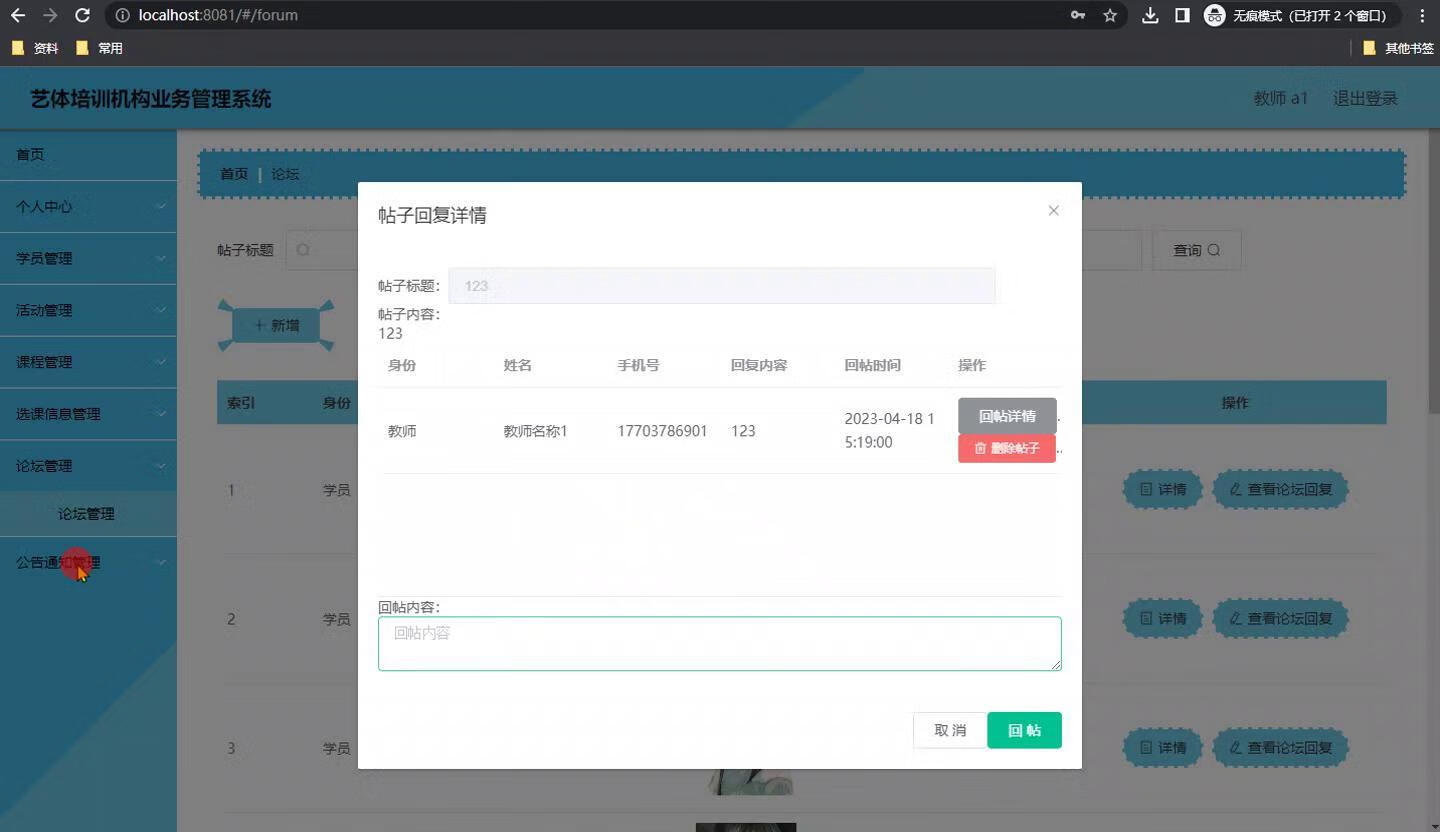1440x832 pixels.
Task: Click the 艺体培训机构业务管理系统 title
Action: [151, 99]
